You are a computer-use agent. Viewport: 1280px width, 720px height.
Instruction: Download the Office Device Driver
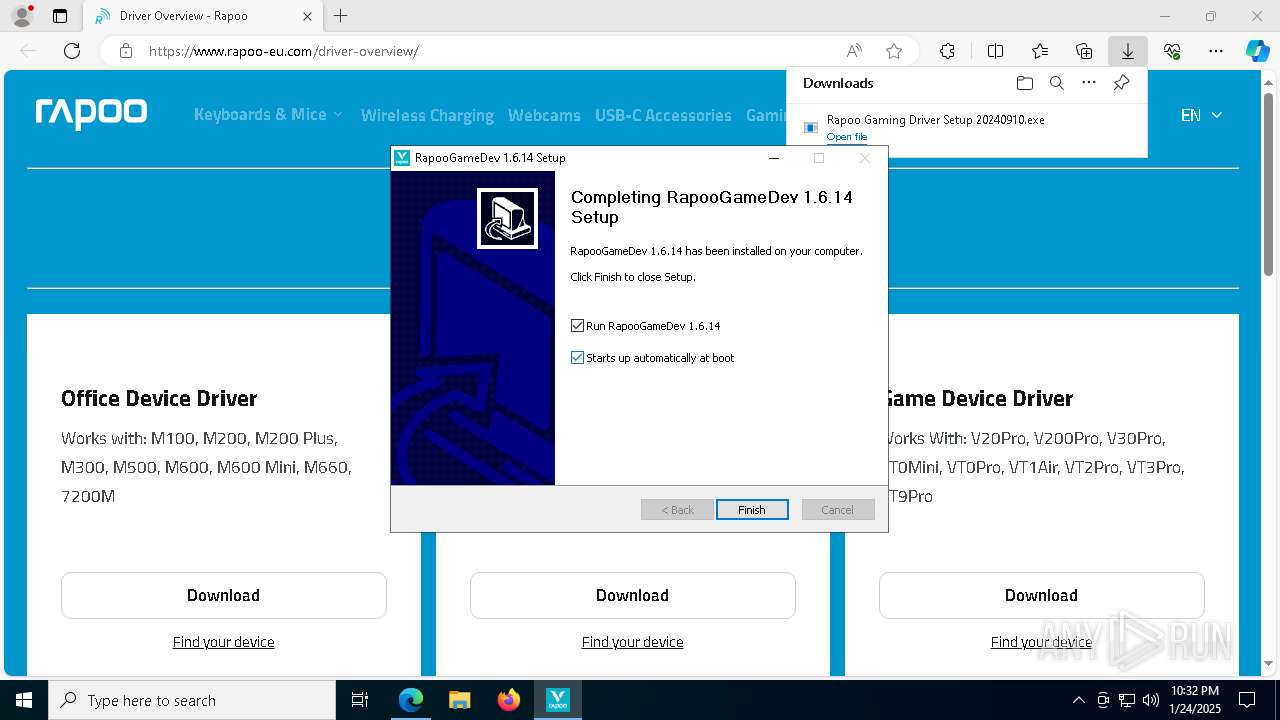pyautogui.click(x=224, y=595)
